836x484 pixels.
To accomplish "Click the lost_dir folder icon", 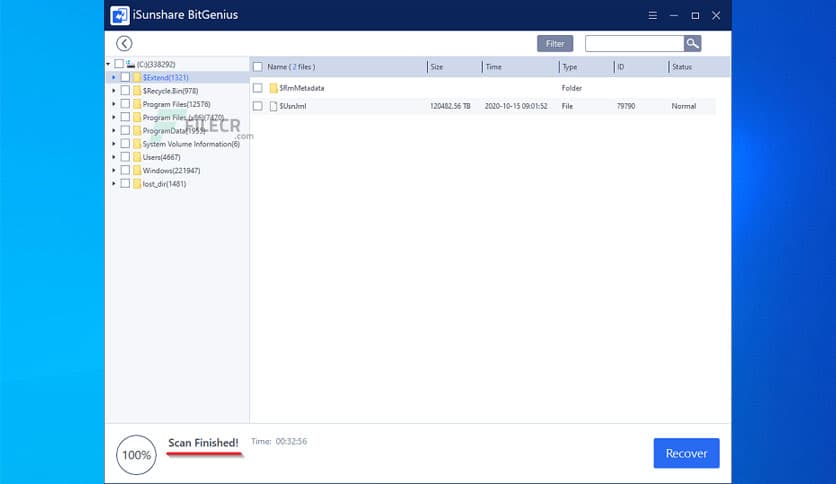I will point(137,184).
